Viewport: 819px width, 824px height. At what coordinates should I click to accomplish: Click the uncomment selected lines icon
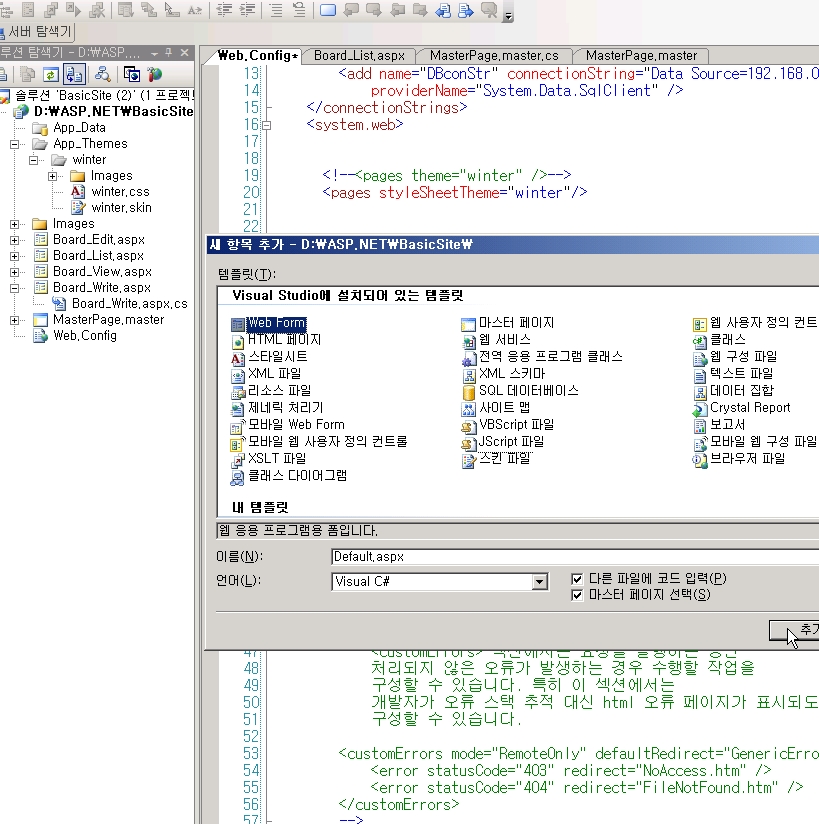pos(299,10)
